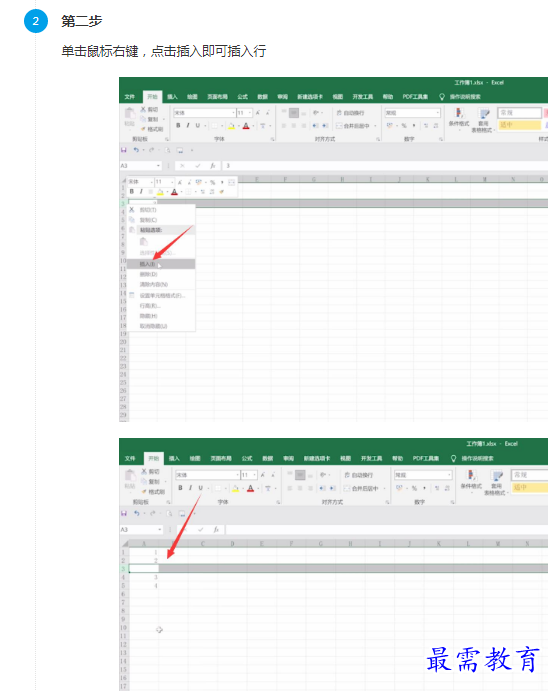Toggle Bold in the floating mini toolbar
548x691 pixels.
[132, 192]
